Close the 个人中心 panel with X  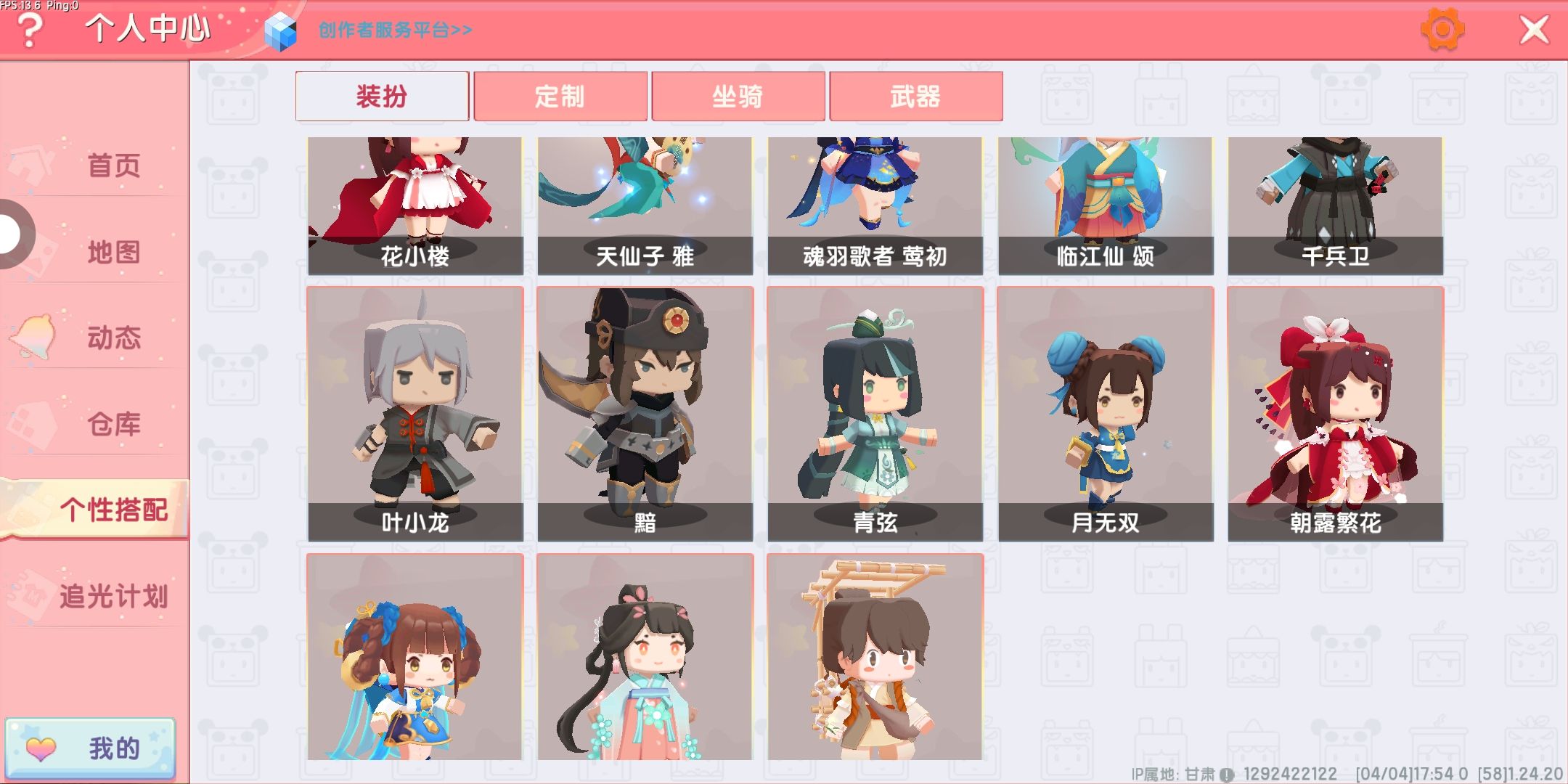(x=1535, y=30)
